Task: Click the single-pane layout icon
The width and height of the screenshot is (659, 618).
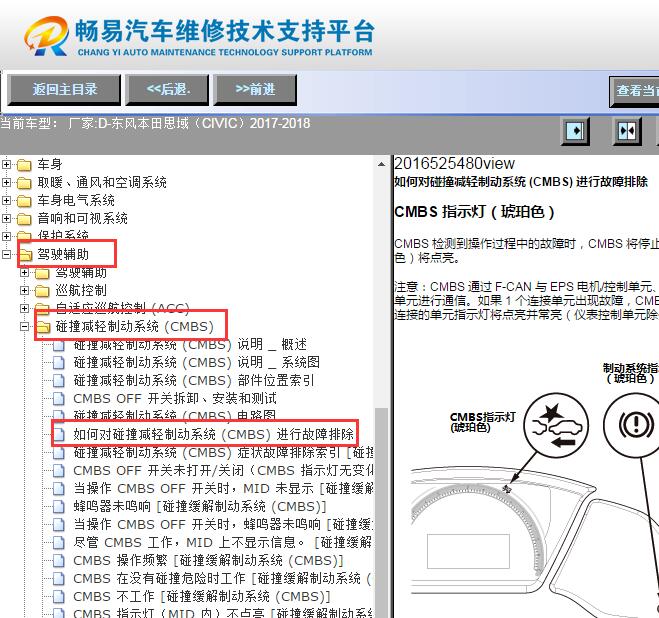Action: [575, 131]
